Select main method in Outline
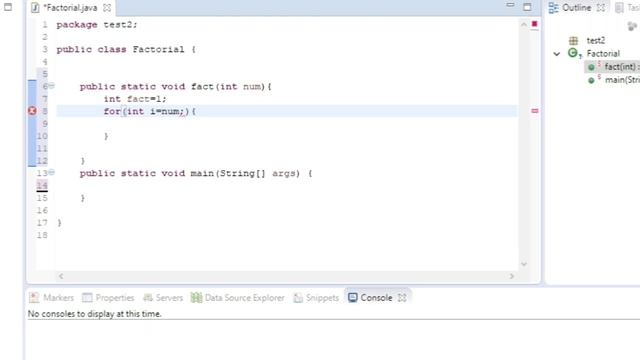This screenshot has width=640, height=360. coord(622,80)
